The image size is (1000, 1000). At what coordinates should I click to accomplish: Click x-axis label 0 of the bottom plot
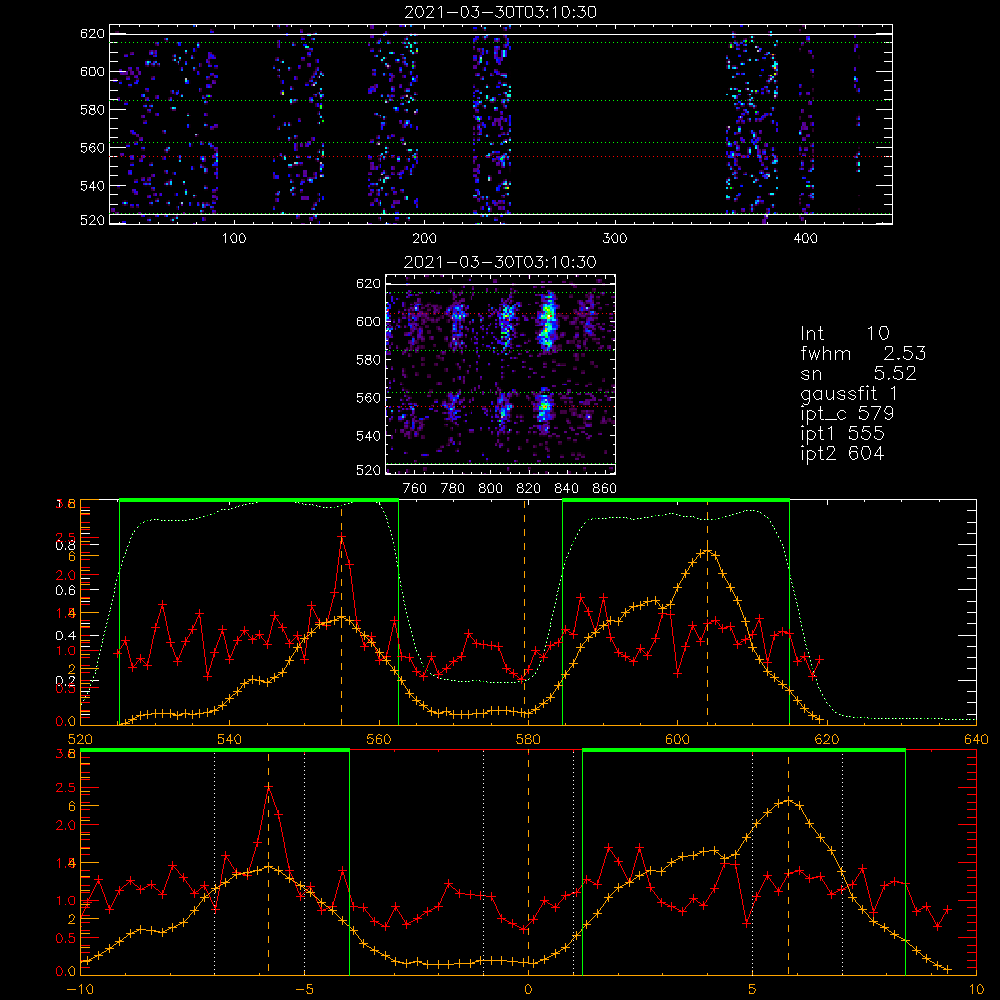point(528,990)
